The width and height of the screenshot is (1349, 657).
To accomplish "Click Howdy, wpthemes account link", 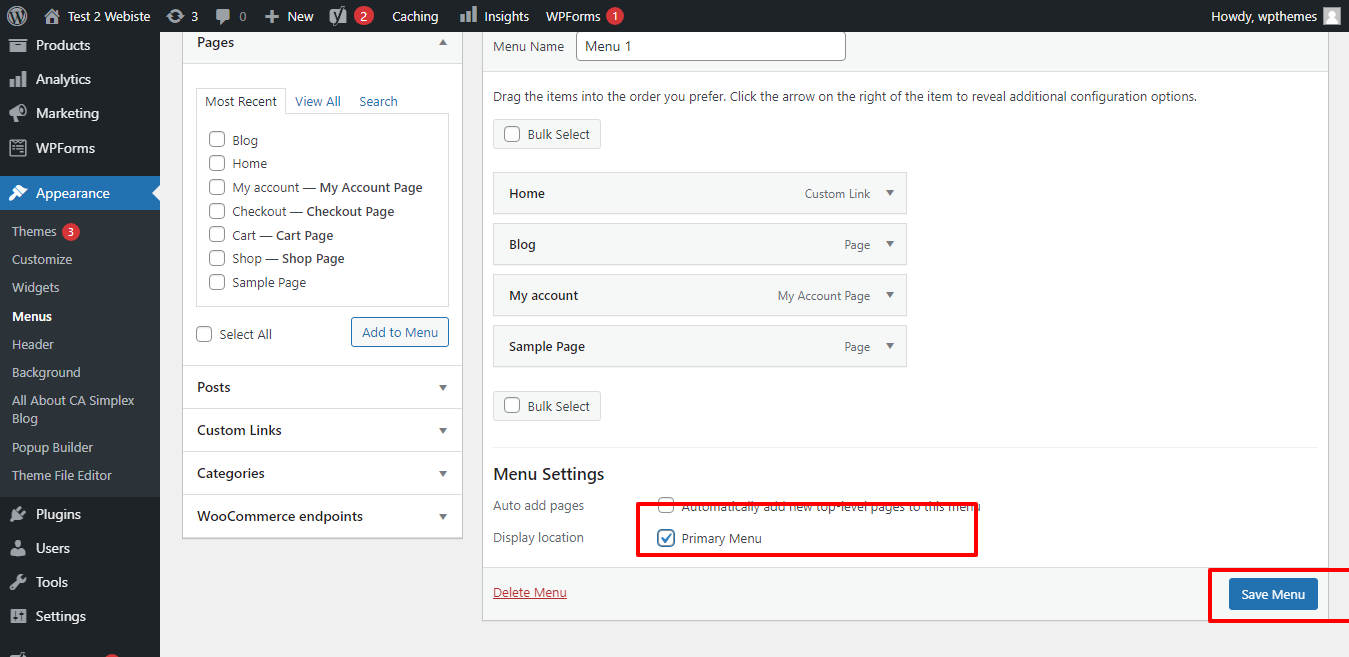I will coord(1264,16).
